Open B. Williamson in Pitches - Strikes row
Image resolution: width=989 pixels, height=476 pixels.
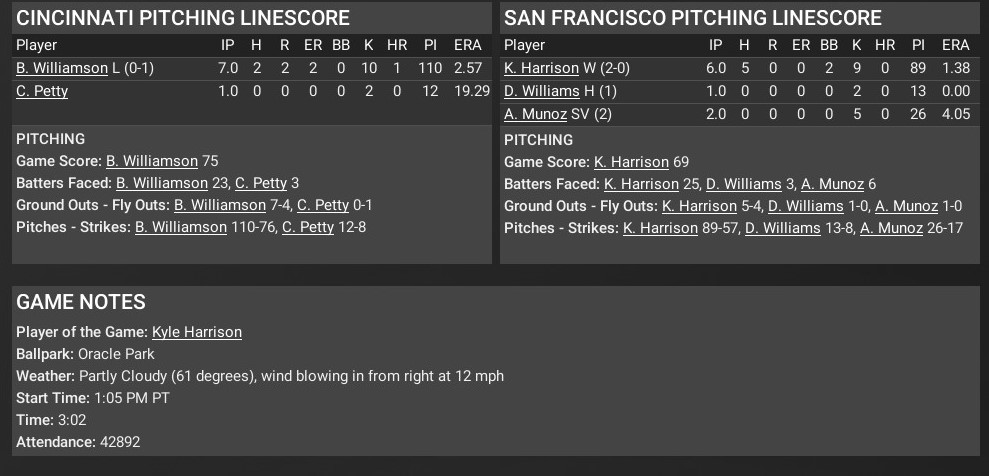point(181,227)
